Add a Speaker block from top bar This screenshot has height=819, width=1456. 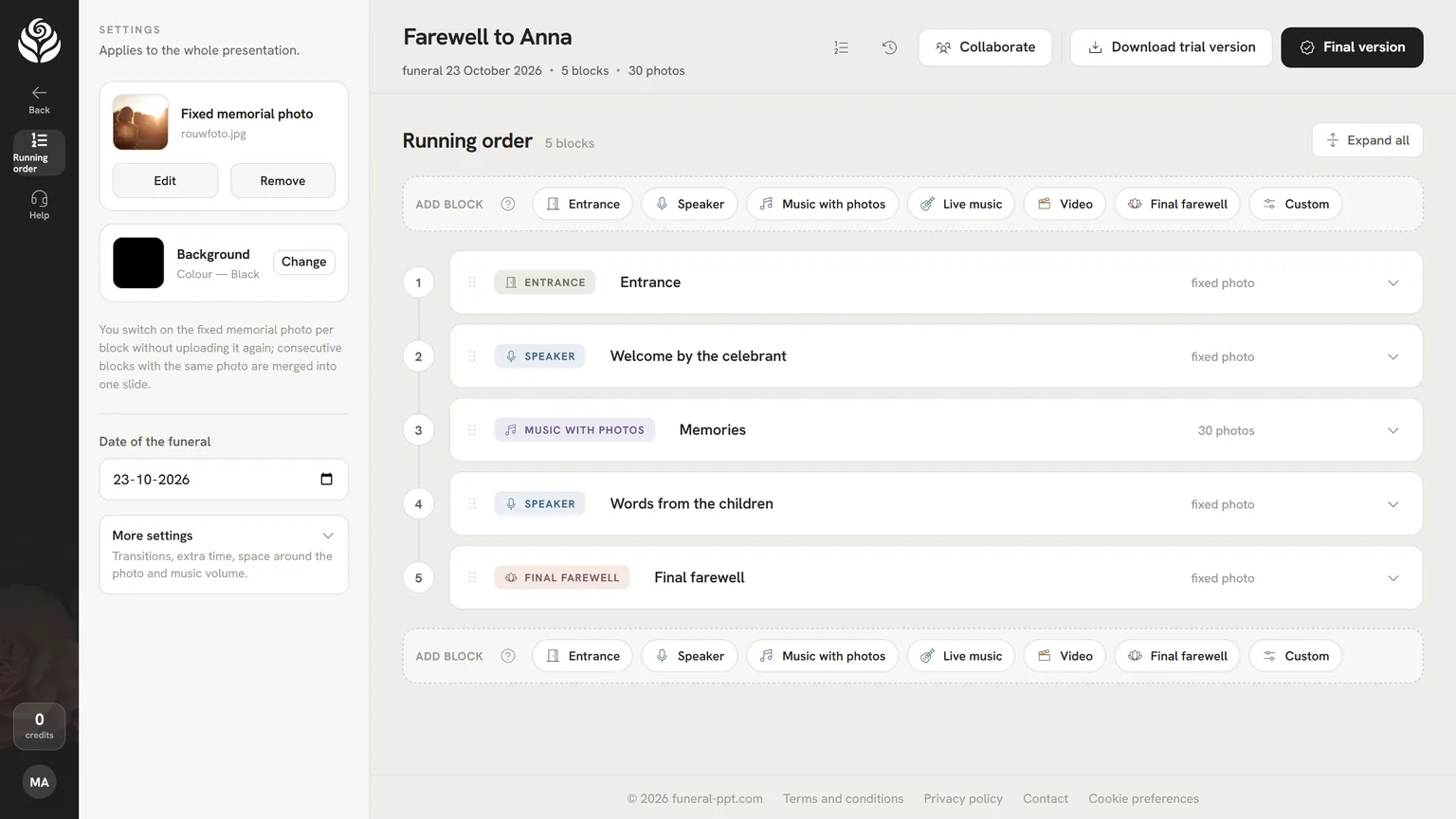point(689,204)
